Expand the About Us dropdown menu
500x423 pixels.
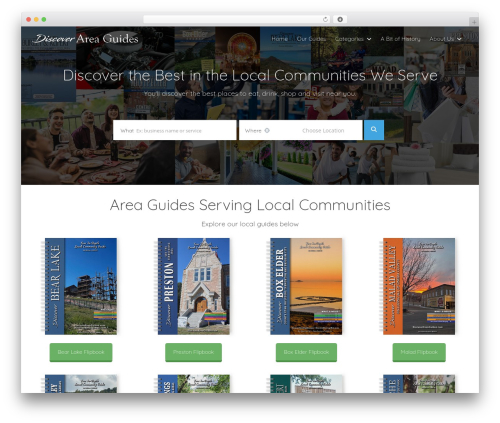(x=445, y=39)
